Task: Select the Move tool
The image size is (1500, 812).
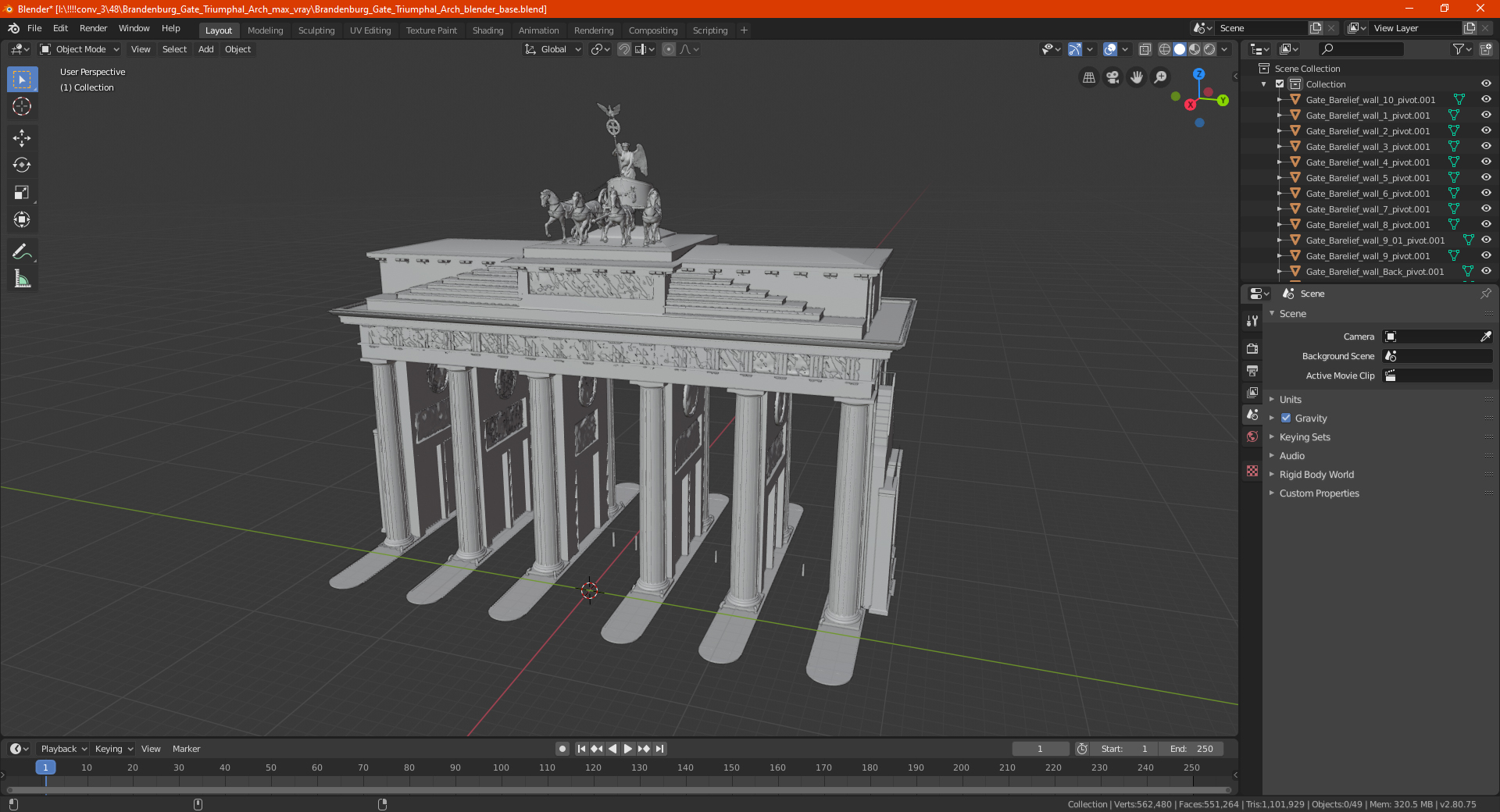Action: (22, 138)
